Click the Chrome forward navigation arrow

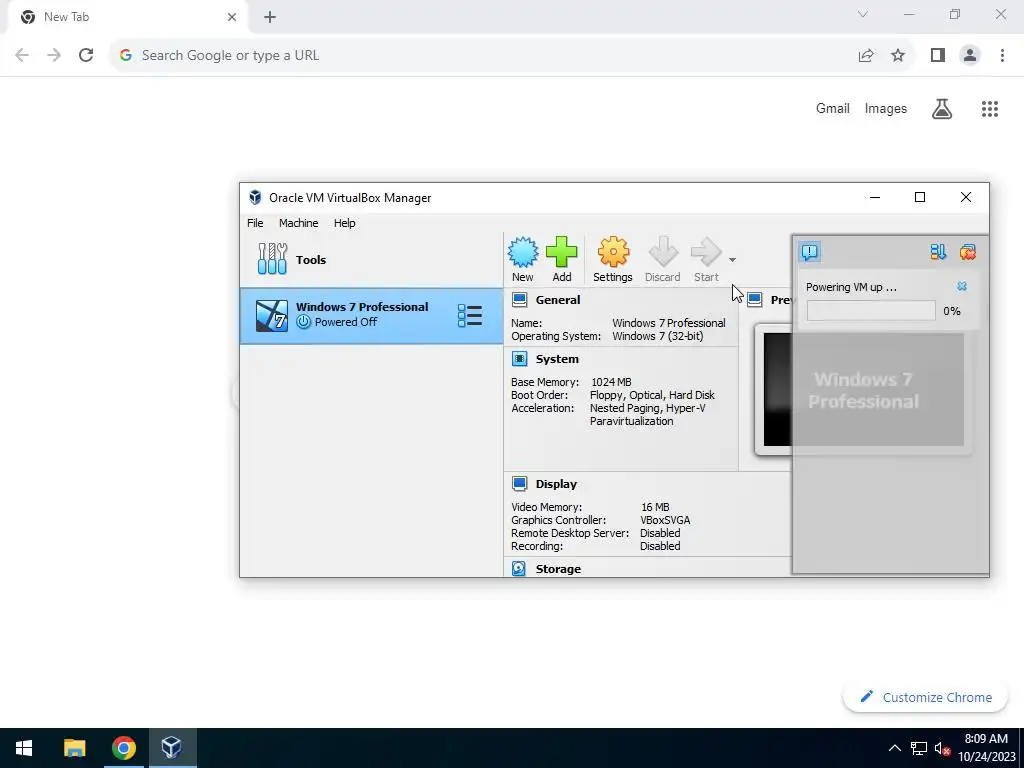tap(54, 56)
